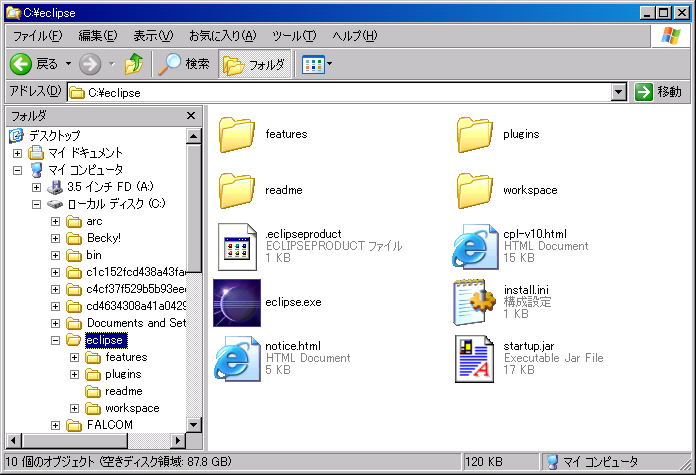Select the .eclipseproduct file icon
Screen dimensions: 696x475
point(237,247)
